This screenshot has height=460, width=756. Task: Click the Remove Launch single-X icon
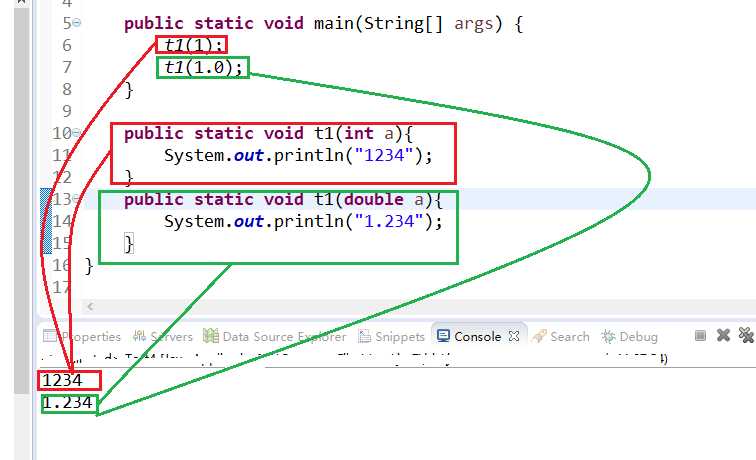[723, 335]
